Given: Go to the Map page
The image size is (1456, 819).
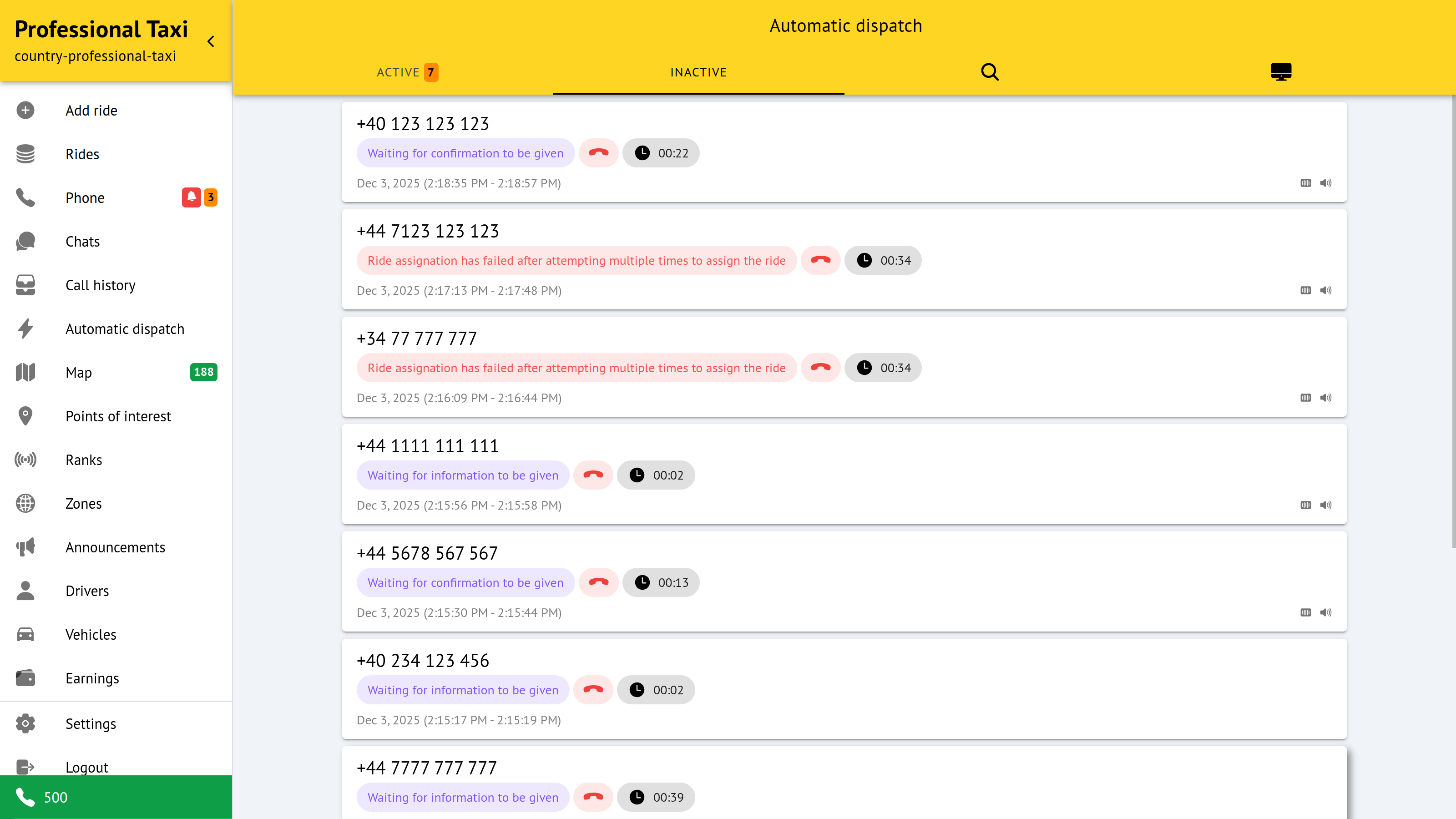Looking at the screenshot, I should [x=79, y=373].
